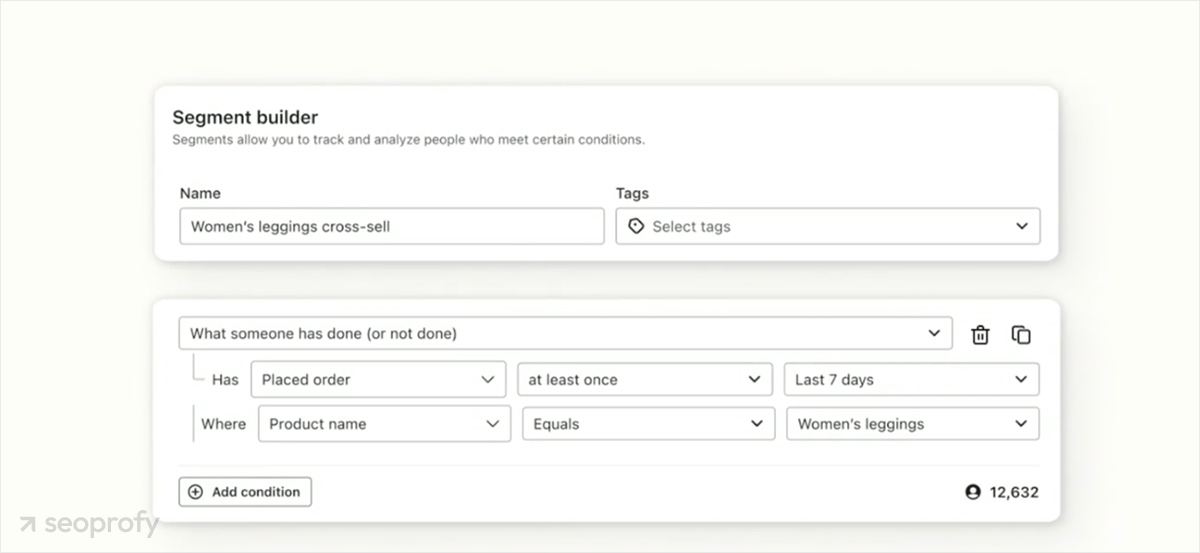Screen dimensions: 1200x553
Task: Click the Add condition button
Action: tap(245, 492)
